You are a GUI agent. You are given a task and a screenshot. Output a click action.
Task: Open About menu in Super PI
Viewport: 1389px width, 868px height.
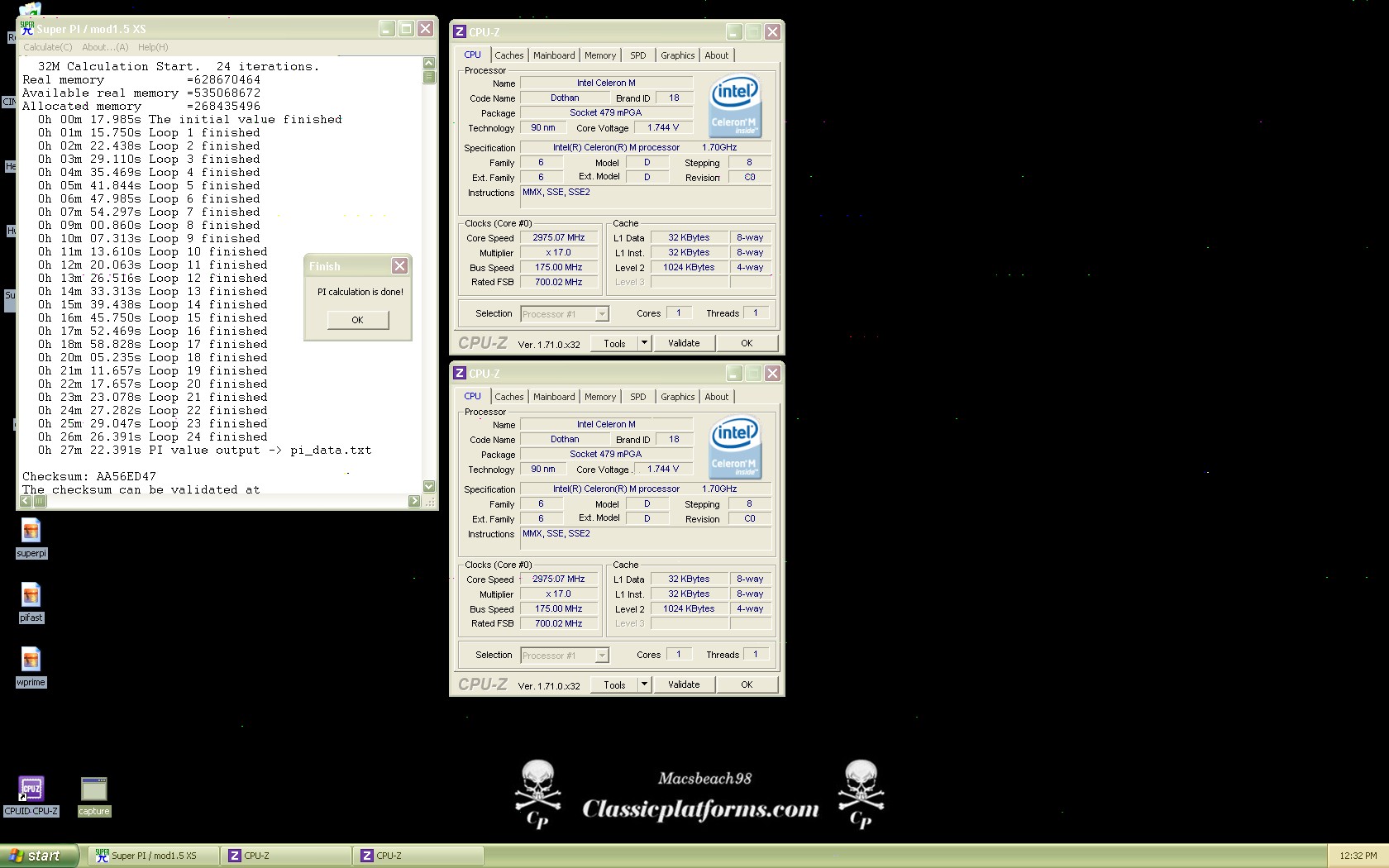105,47
